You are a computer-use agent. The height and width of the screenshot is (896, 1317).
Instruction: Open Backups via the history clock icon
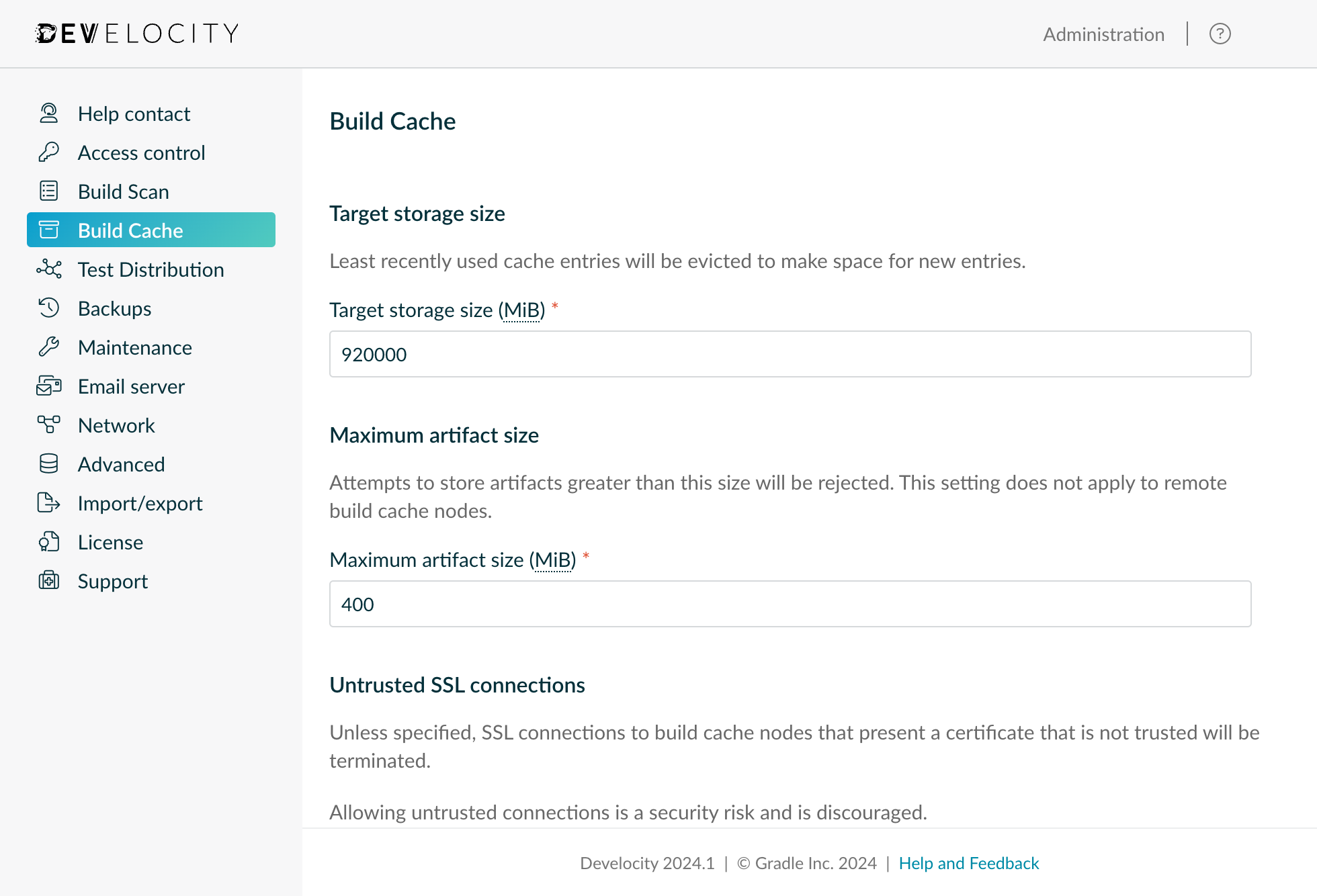pyautogui.click(x=48, y=308)
